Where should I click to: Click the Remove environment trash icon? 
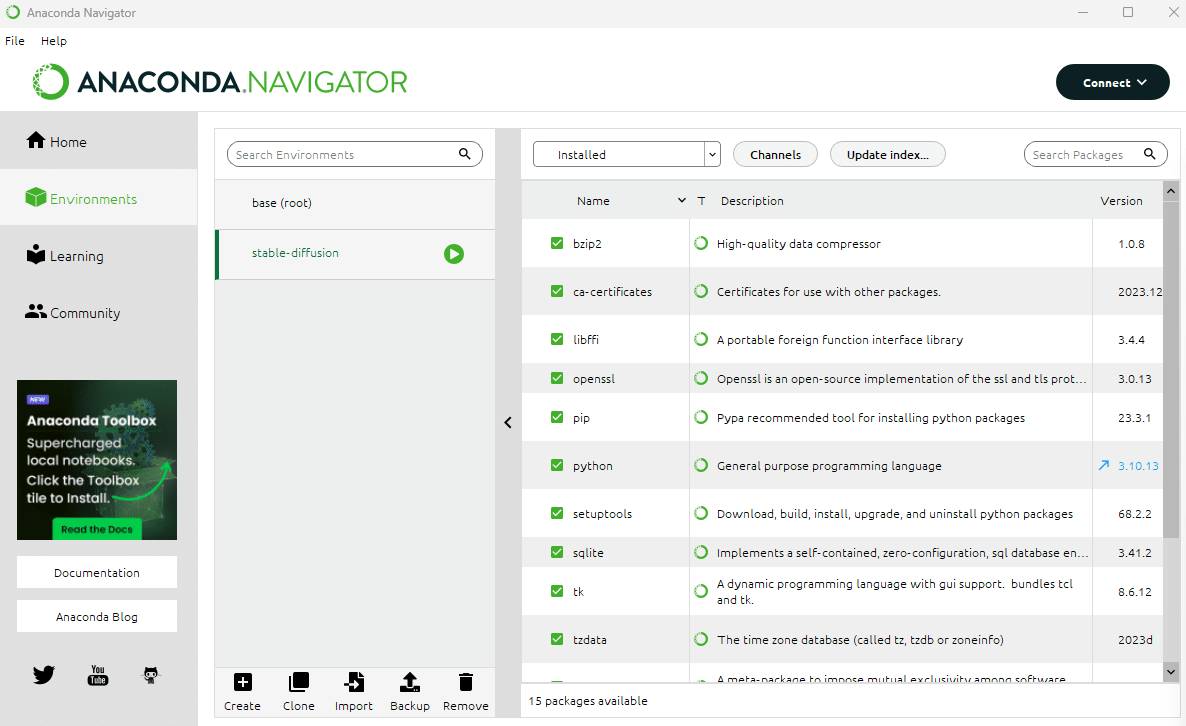pyautogui.click(x=466, y=682)
